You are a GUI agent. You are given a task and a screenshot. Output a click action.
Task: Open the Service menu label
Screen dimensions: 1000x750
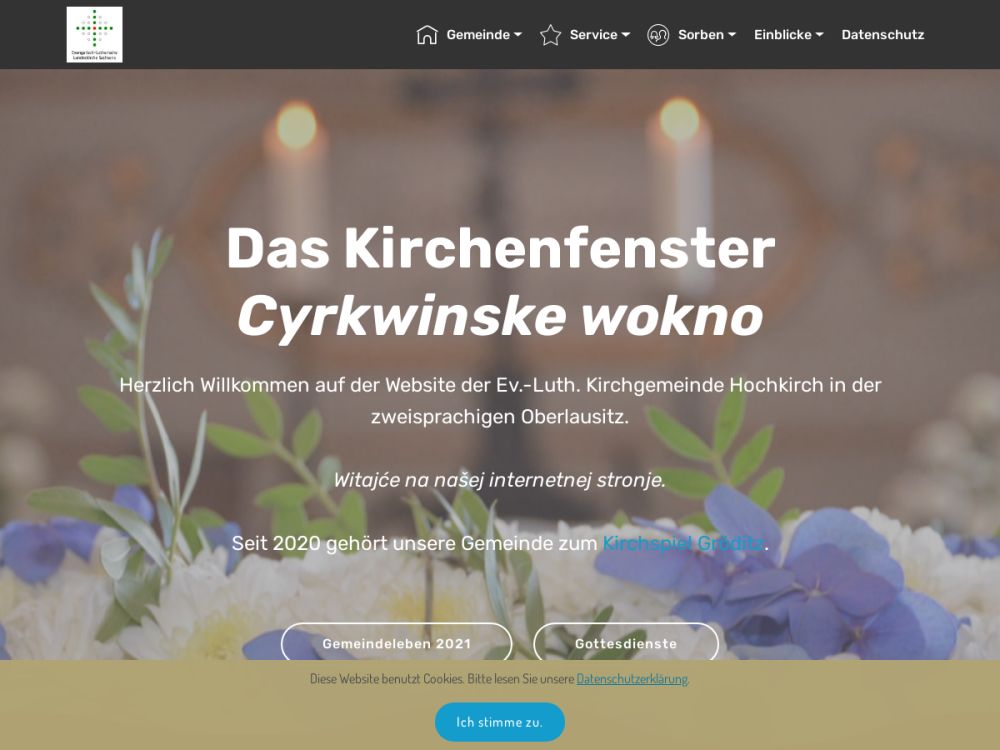(593, 34)
